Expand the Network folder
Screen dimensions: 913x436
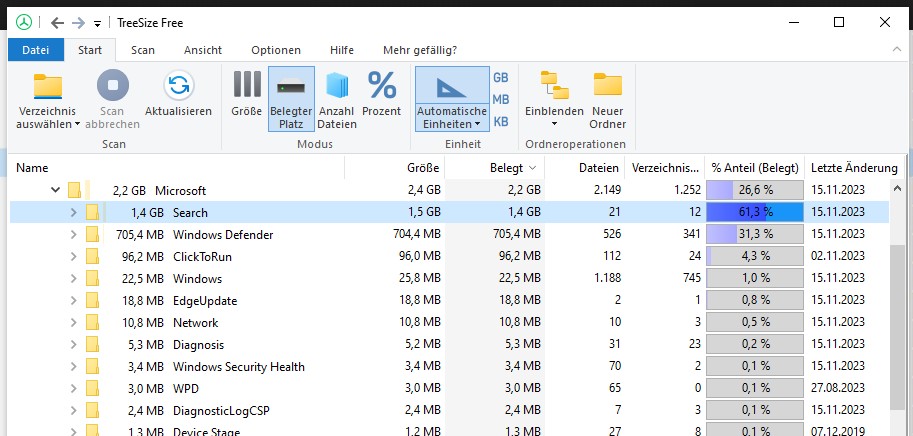point(73,322)
